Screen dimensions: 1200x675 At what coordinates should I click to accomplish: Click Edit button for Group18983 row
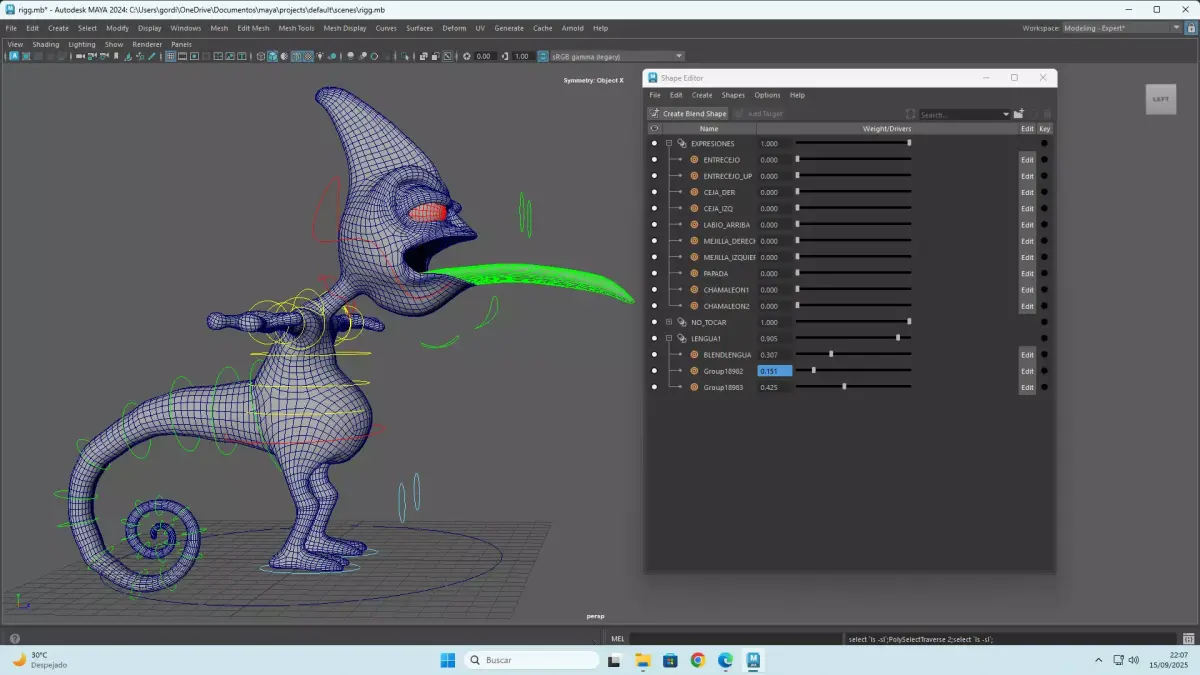1027,387
